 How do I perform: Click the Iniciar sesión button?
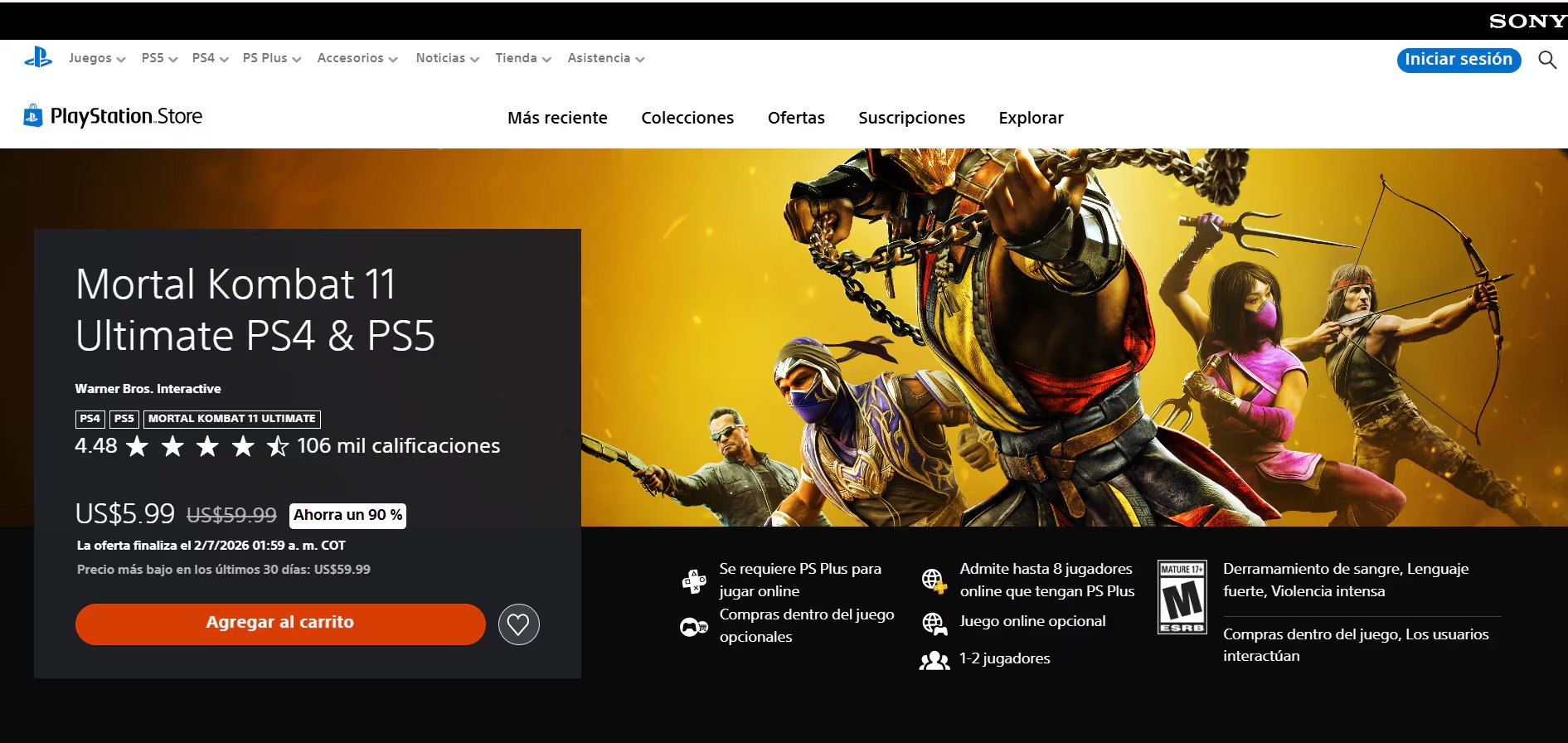(1459, 60)
